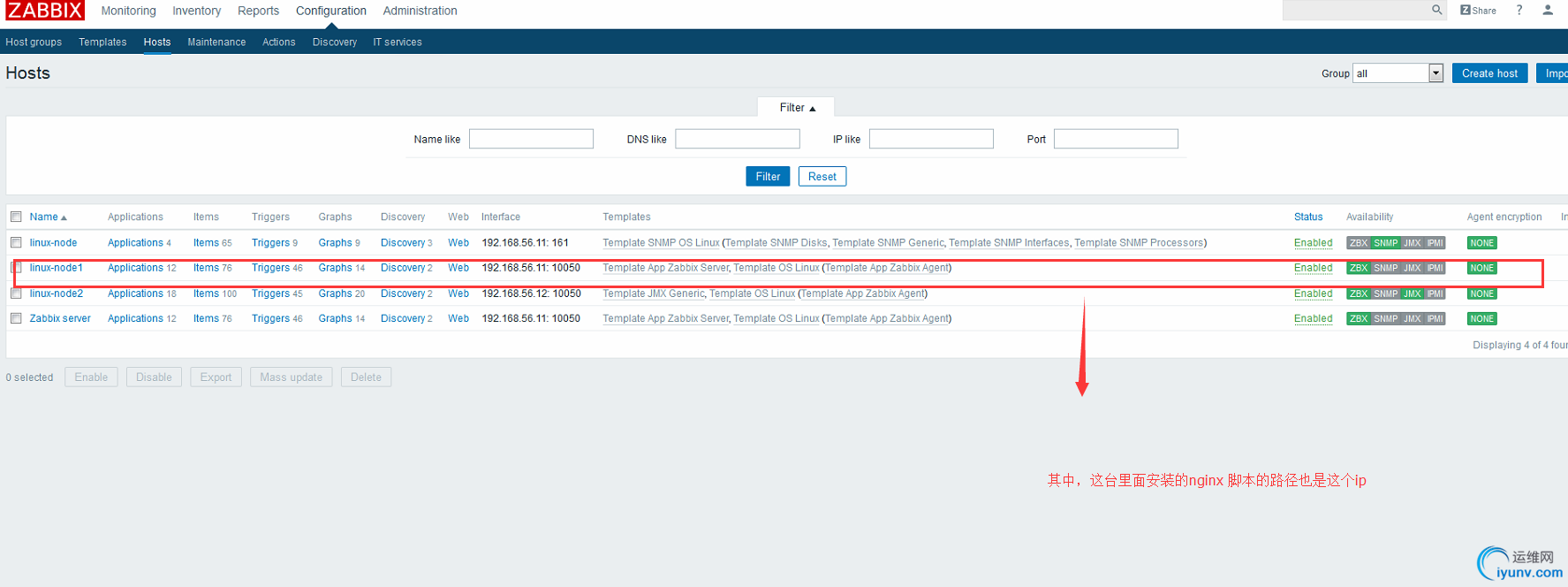Click the Mass update button
The height and width of the screenshot is (587, 1568).
click(291, 377)
